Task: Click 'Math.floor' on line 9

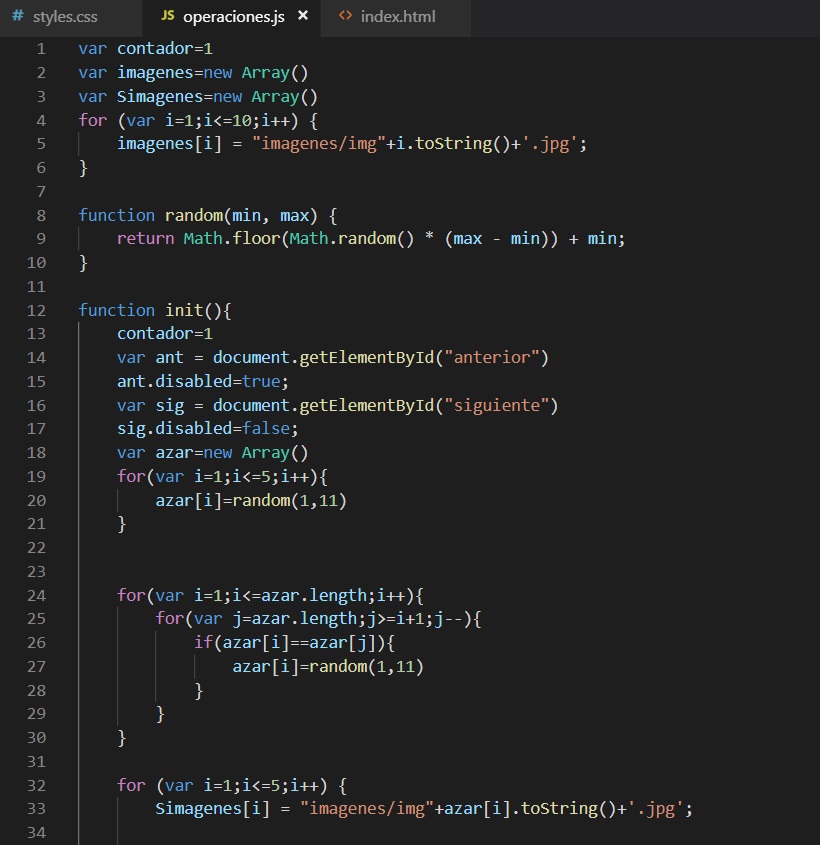Action: [232, 238]
